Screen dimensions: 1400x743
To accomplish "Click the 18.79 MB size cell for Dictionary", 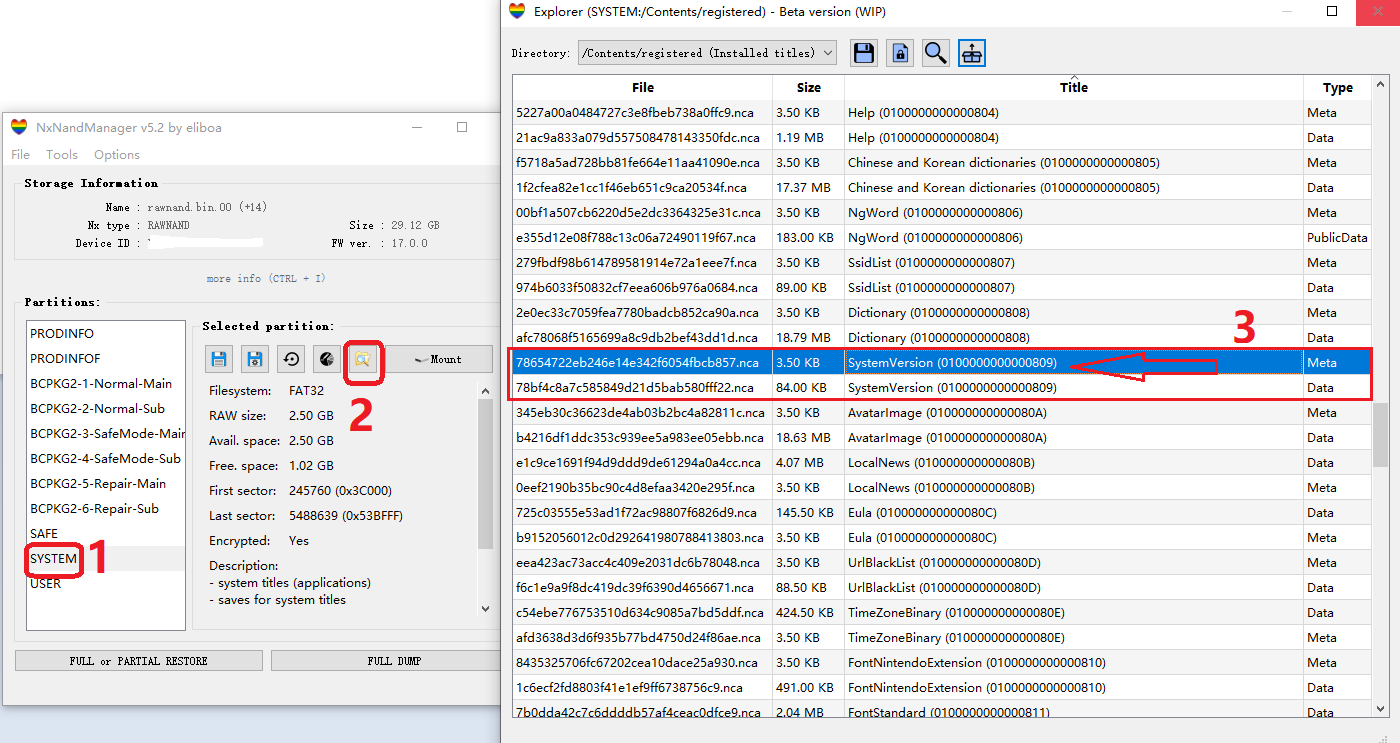I will (809, 337).
